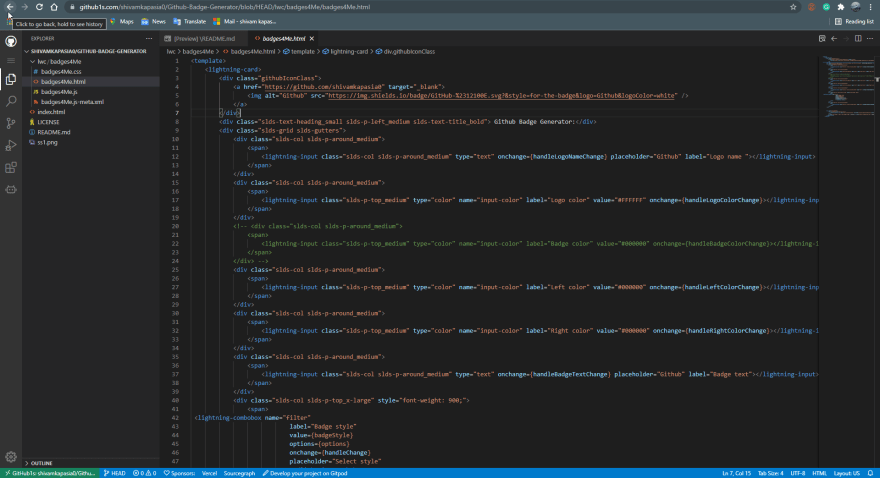Image resolution: width=880 pixels, height=478 pixels.
Task: Click Sponsors in status bar
Action: coord(179,473)
